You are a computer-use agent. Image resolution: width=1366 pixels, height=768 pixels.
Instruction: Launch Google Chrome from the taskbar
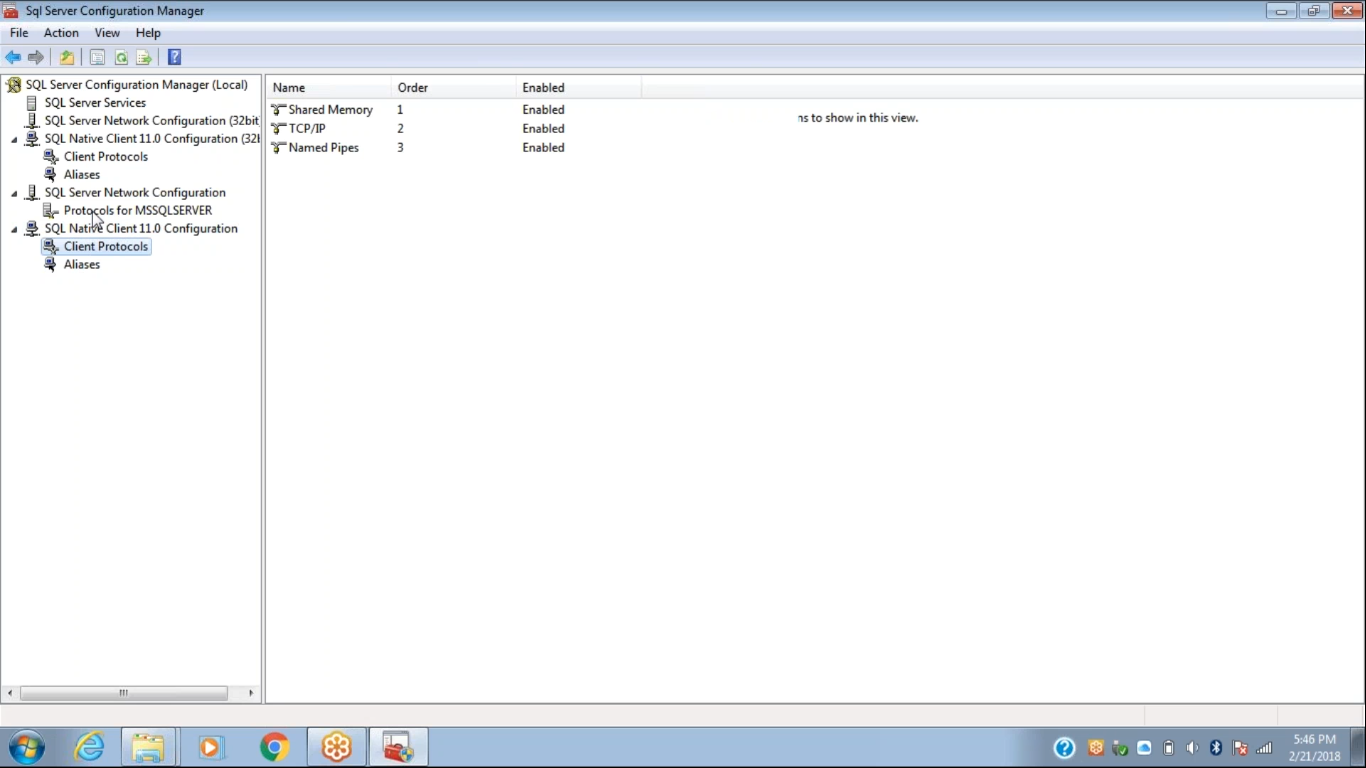click(x=274, y=747)
